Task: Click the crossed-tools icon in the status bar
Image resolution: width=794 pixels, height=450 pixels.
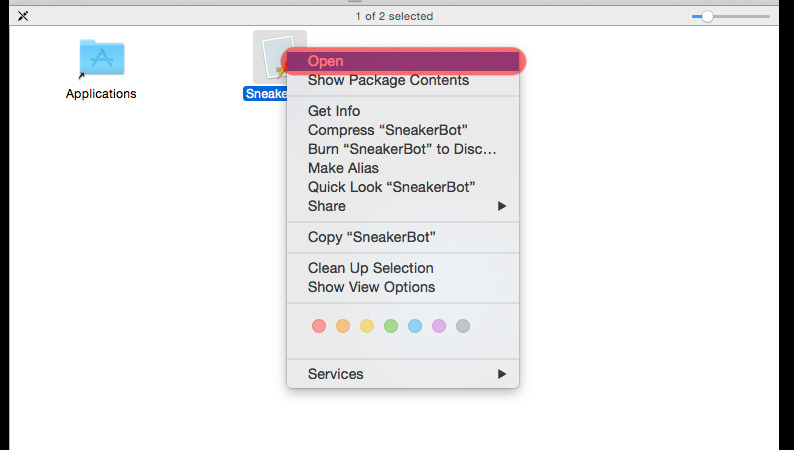Action: point(23,16)
